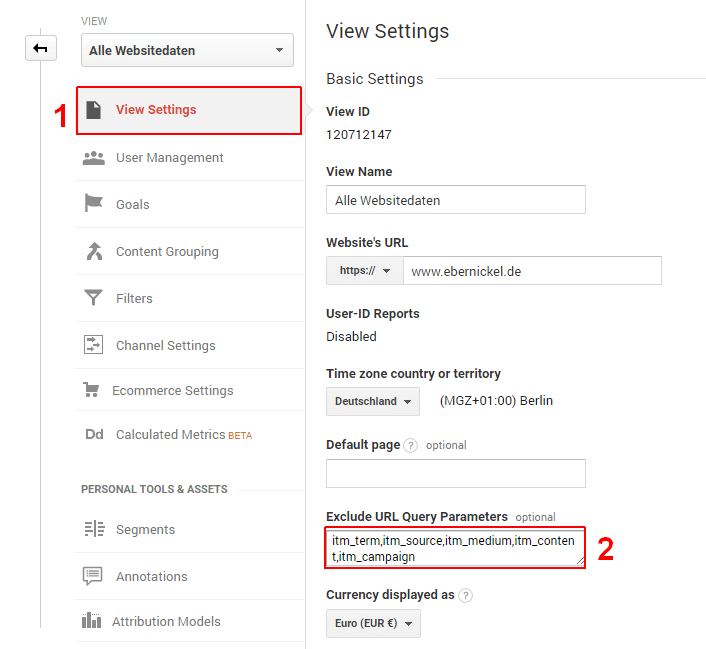Open the Euro (EUR €) currency dropdown
The height and width of the screenshot is (649, 706).
click(x=373, y=623)
